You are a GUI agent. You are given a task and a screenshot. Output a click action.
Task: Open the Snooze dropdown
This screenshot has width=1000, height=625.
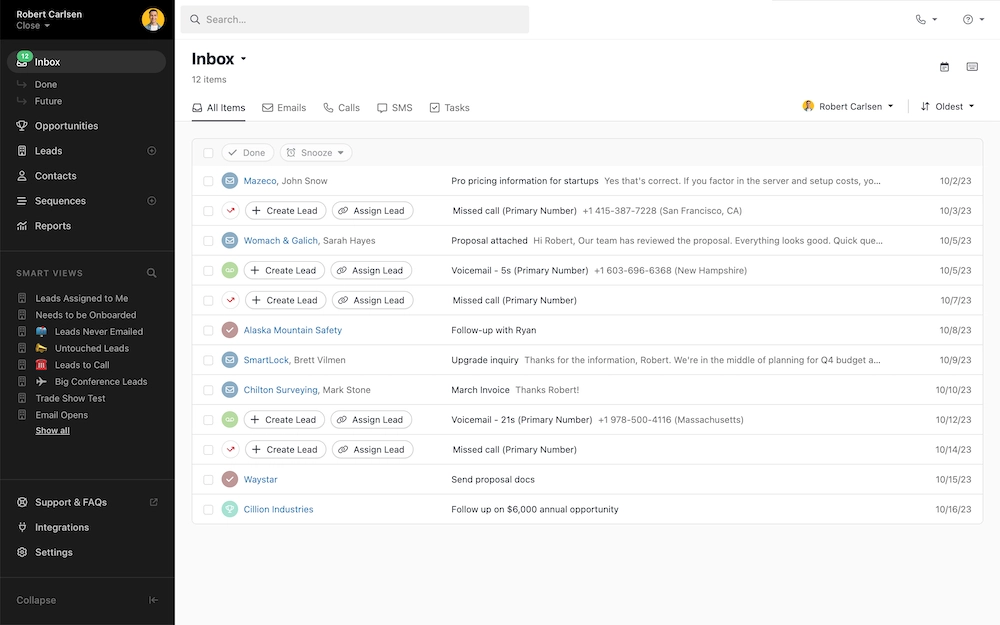pyautogui.click(x=315, y=152)
